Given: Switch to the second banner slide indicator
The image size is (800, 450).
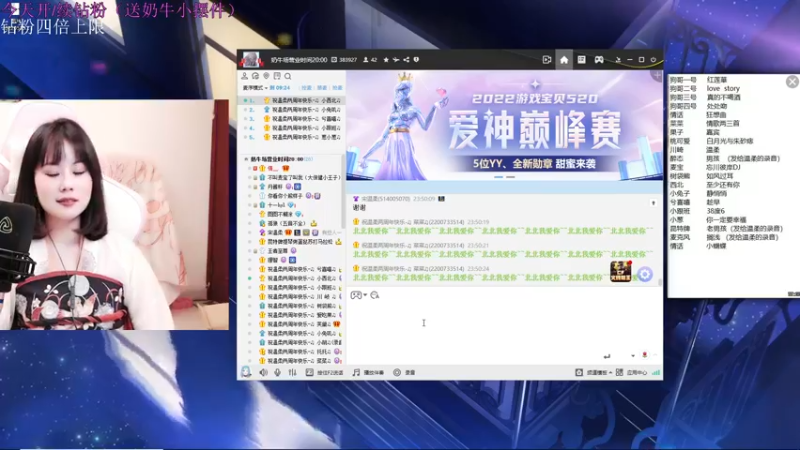Looking at the screenshot, I should (510, 177).
